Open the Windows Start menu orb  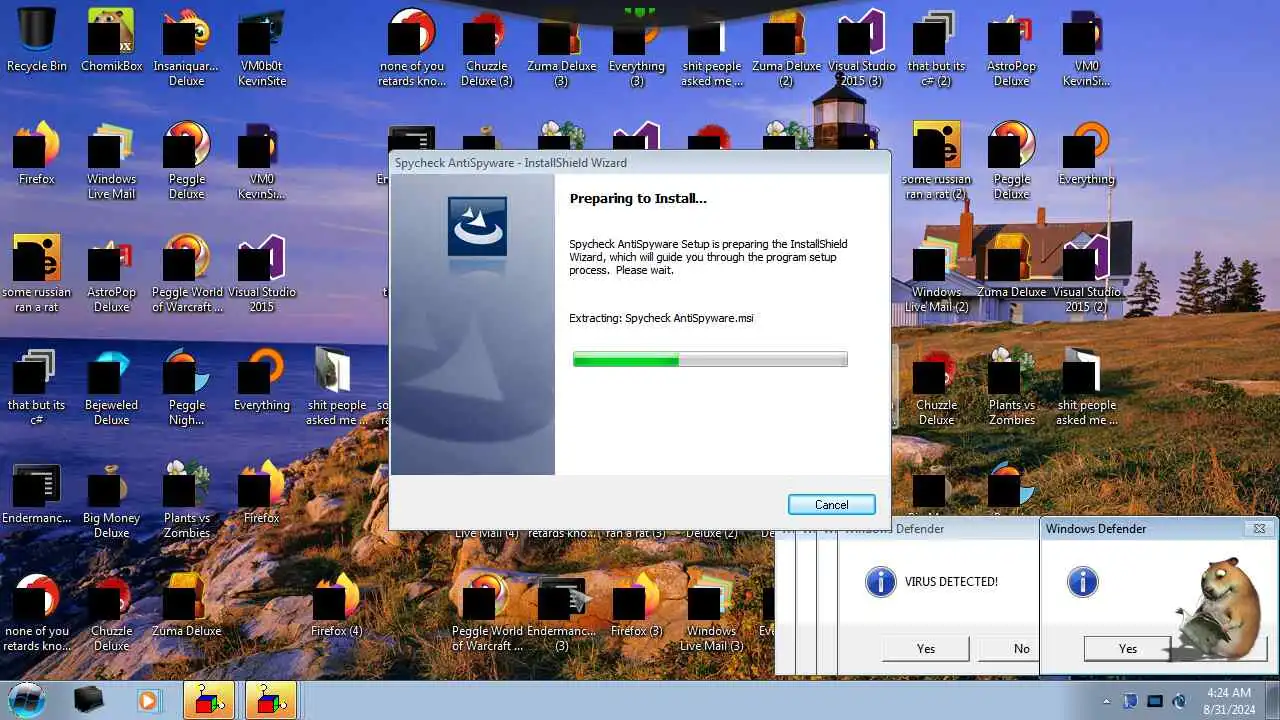27,700
